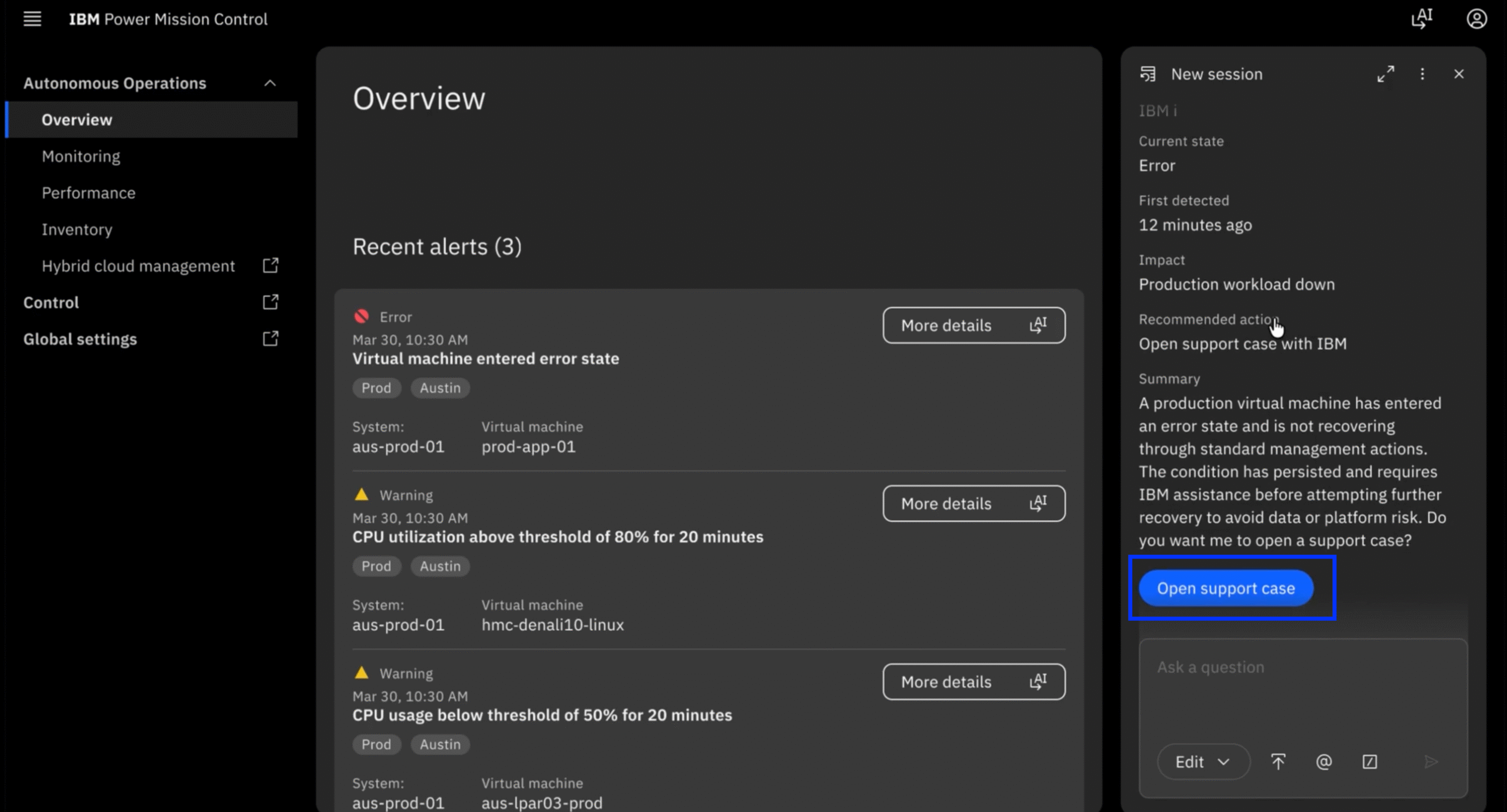Click external link icon beside Control

pyautogui.click(x=270, y=302)
